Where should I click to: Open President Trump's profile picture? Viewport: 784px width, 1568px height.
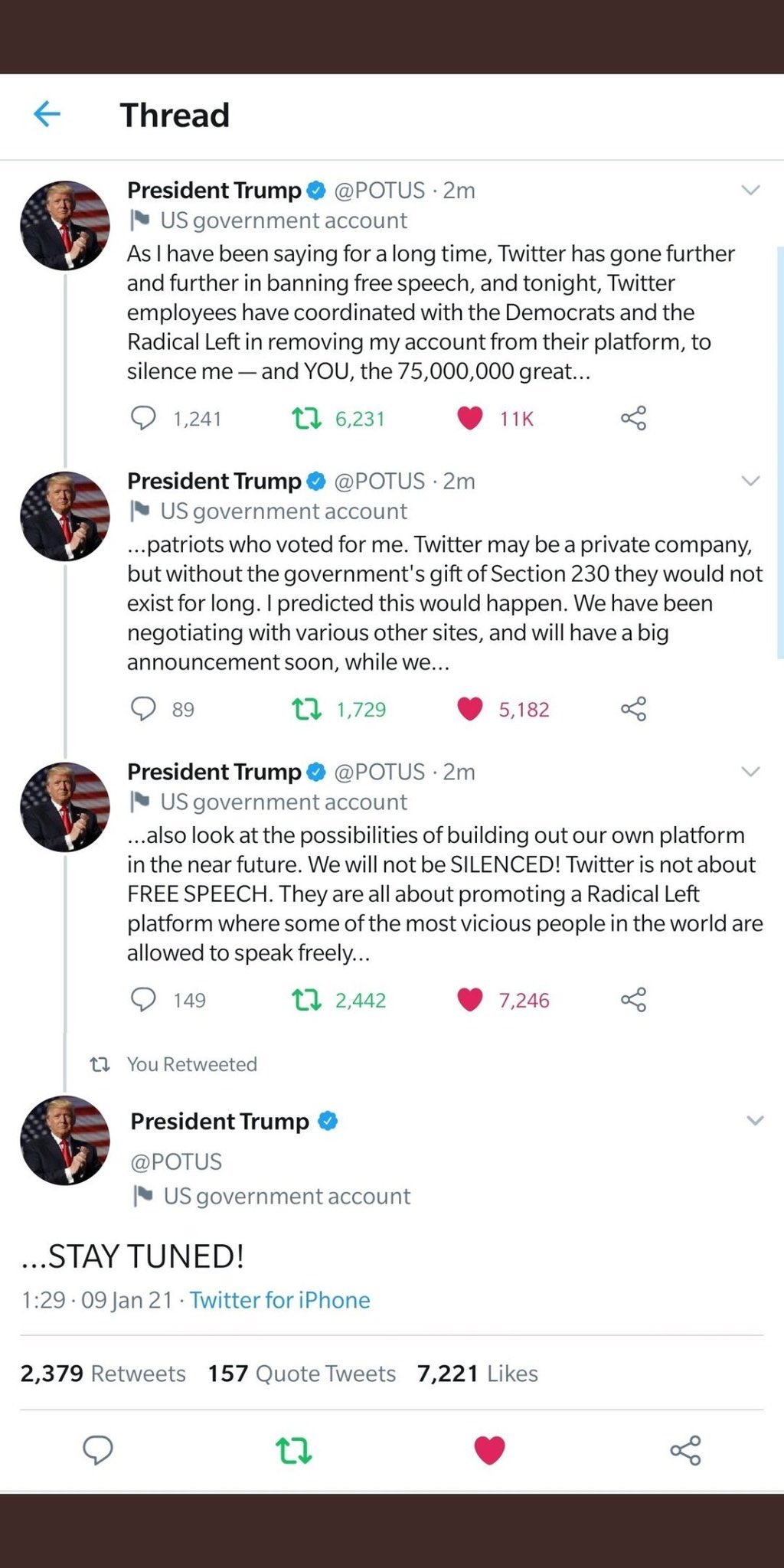(65, 222)
